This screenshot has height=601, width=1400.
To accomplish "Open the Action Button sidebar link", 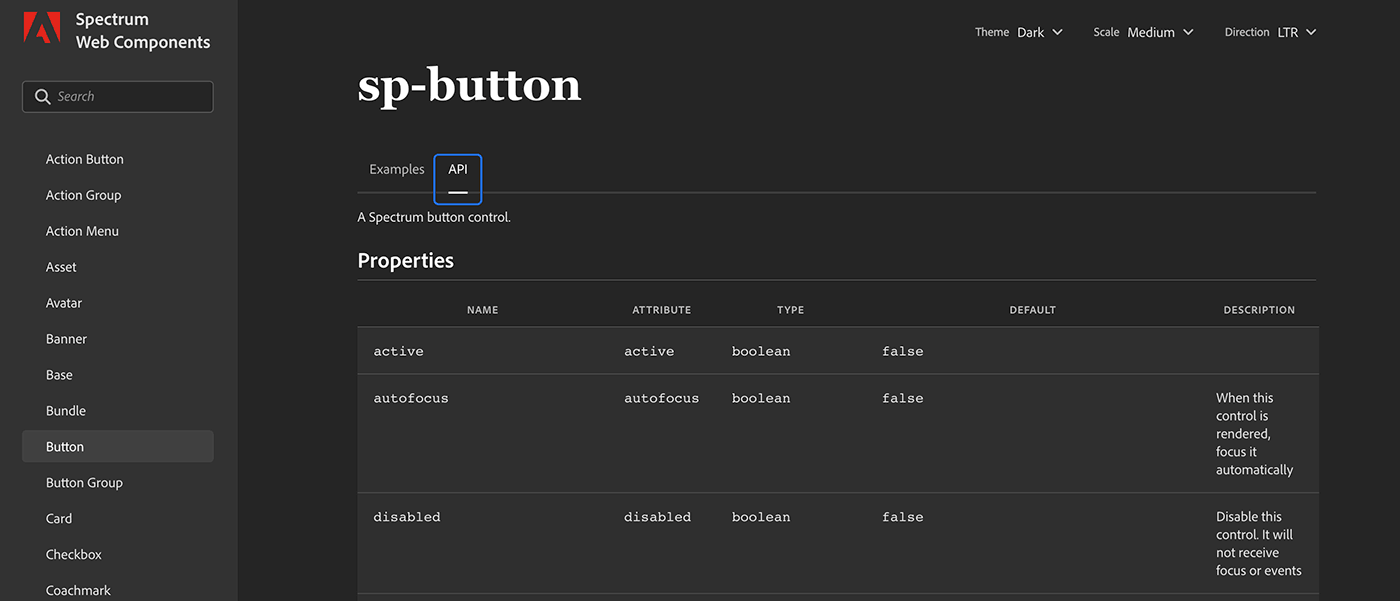I will (85, 159).
